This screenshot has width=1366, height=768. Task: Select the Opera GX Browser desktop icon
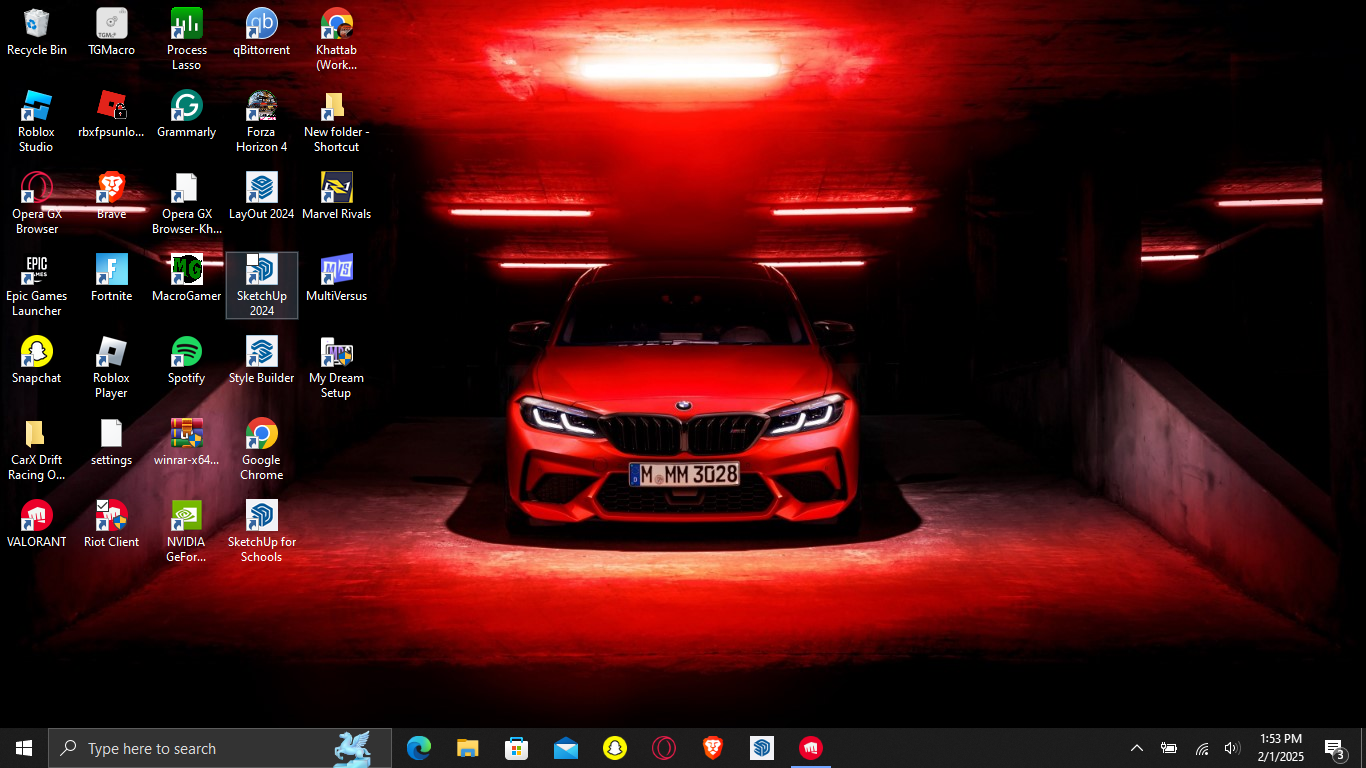tap(37, 203)
